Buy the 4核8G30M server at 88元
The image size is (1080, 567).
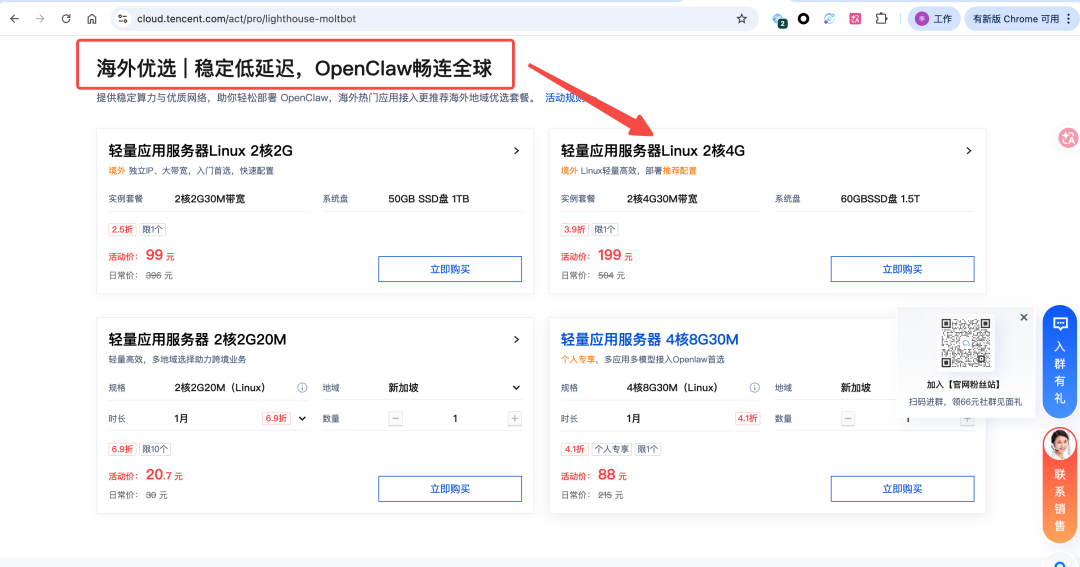[x=902, y=489]
